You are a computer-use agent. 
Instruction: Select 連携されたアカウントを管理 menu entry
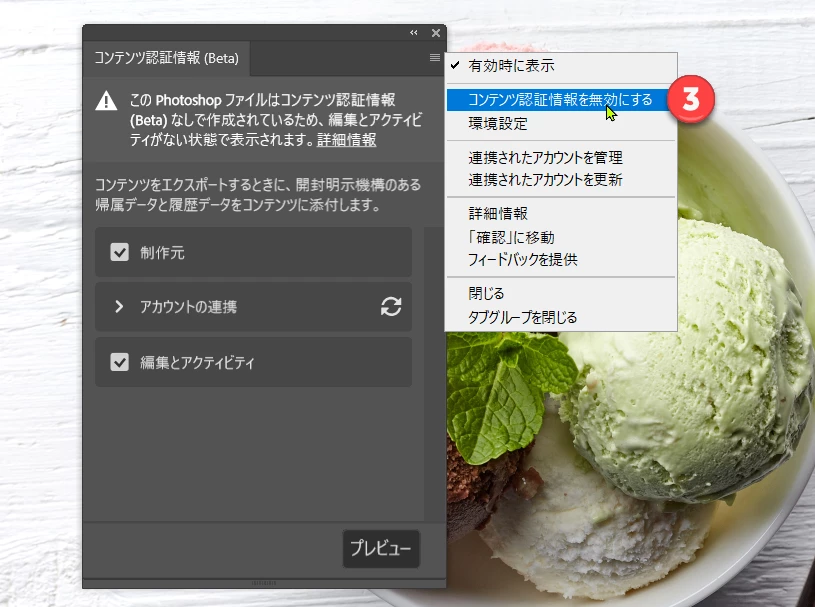pyautogui.click(x=561, y=157)
